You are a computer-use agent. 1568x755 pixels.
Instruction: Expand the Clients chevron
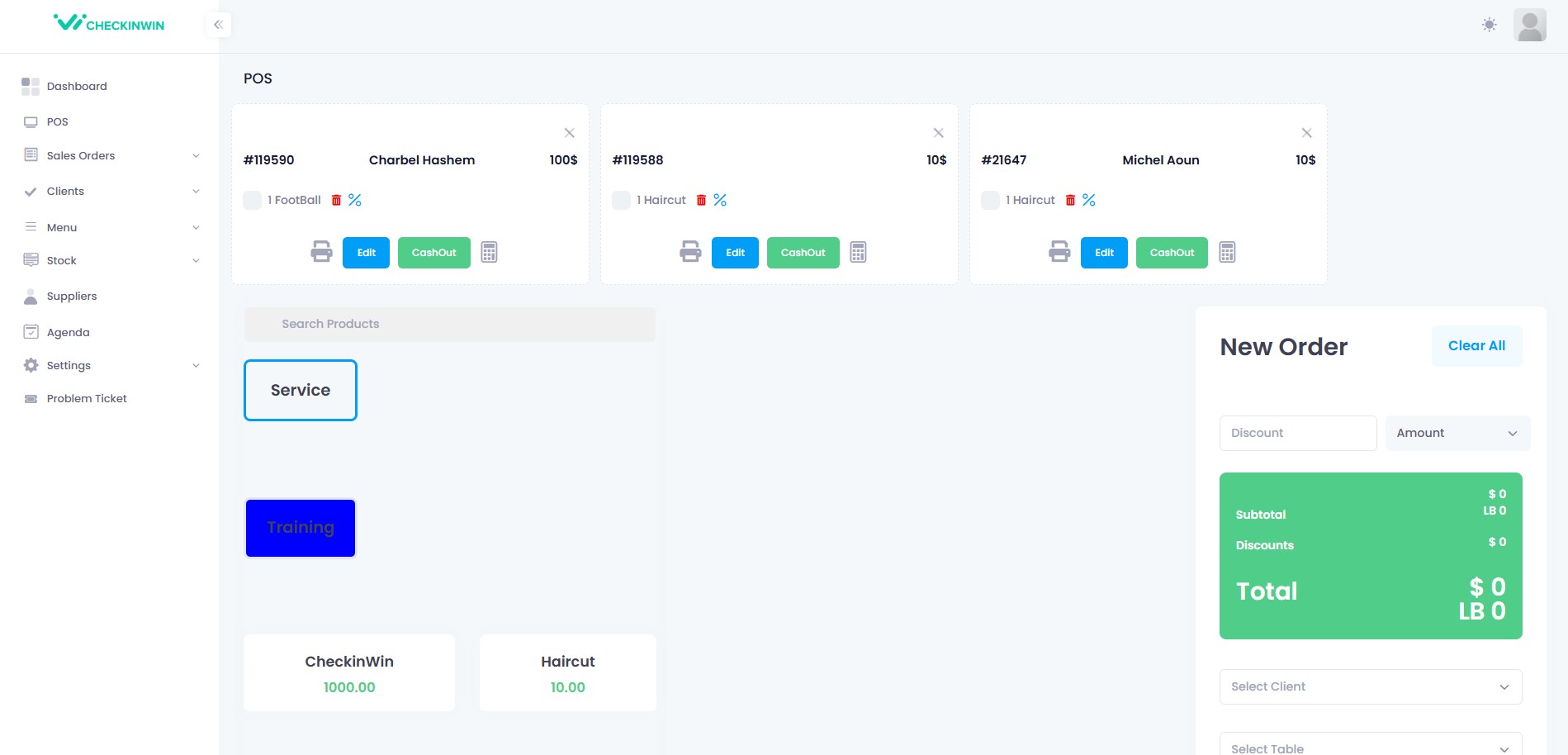tap(196, 191)
